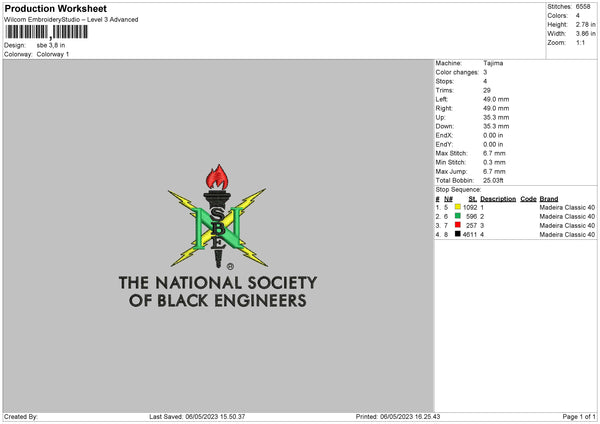Click stitch count 257 in row 3
Screen dimensions: 600x424
(471, 225)
